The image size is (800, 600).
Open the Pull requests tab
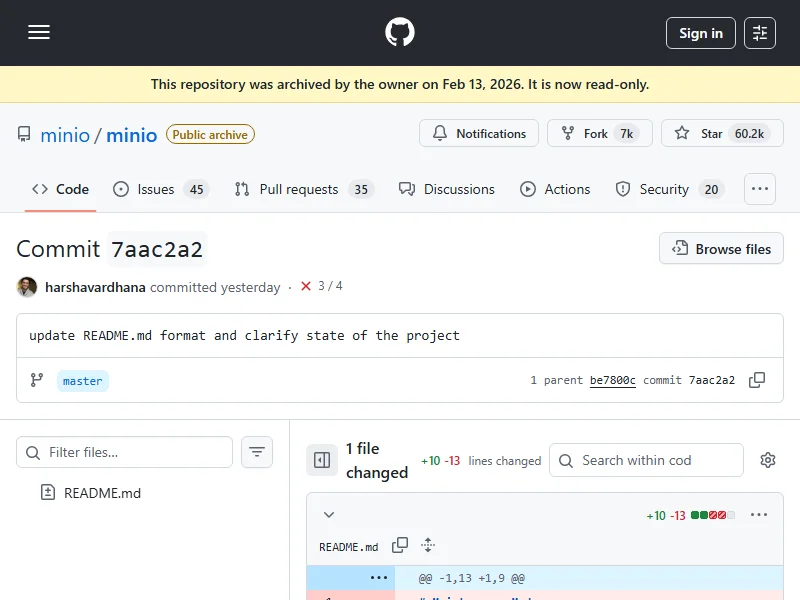coord(298,189)
